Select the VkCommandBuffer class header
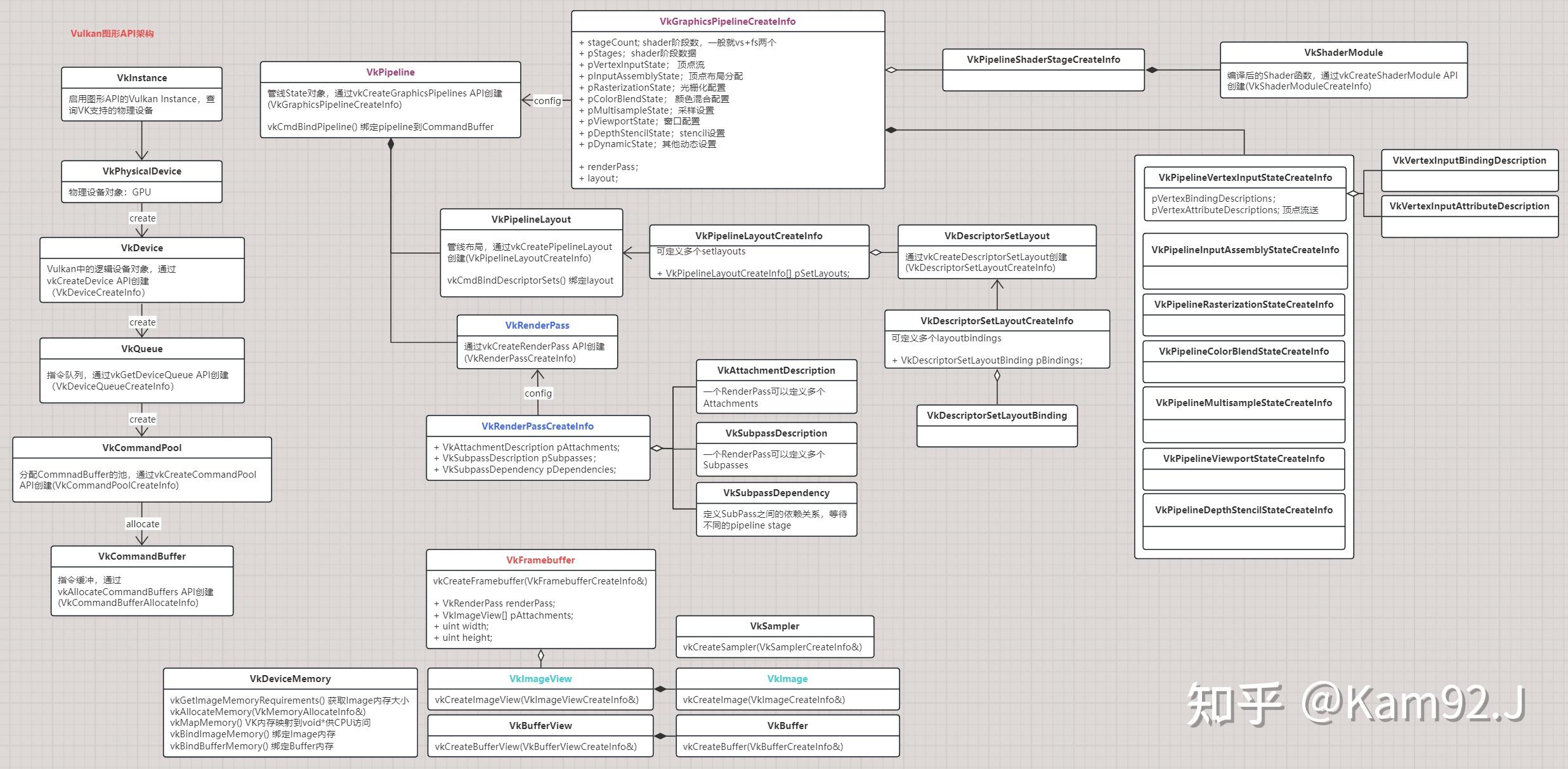Viewport: 1568px width, 769px height. point(141,556)
